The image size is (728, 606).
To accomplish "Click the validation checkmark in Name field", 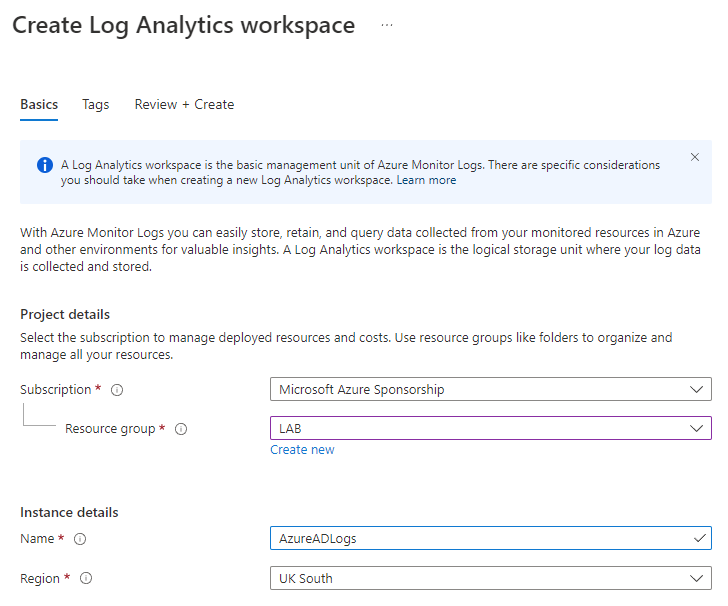I will coord(698,538).
